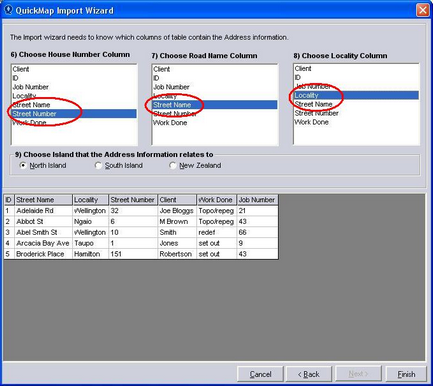
Task: Choose Job Number in House Number Column list
Action: pos(74,87)
